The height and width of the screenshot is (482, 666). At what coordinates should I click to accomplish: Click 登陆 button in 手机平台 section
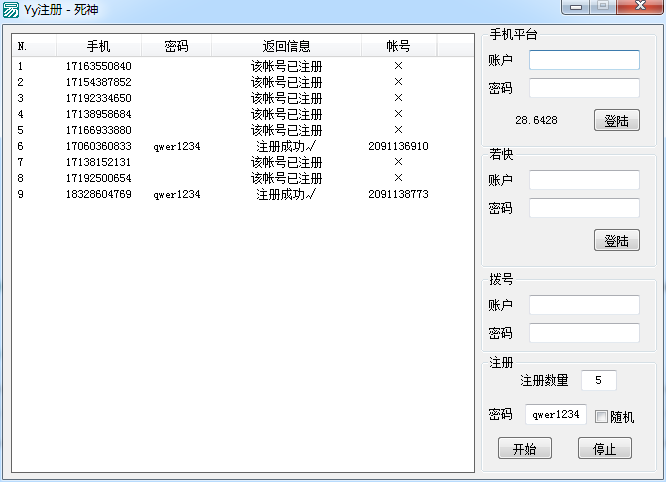(616, 121)
